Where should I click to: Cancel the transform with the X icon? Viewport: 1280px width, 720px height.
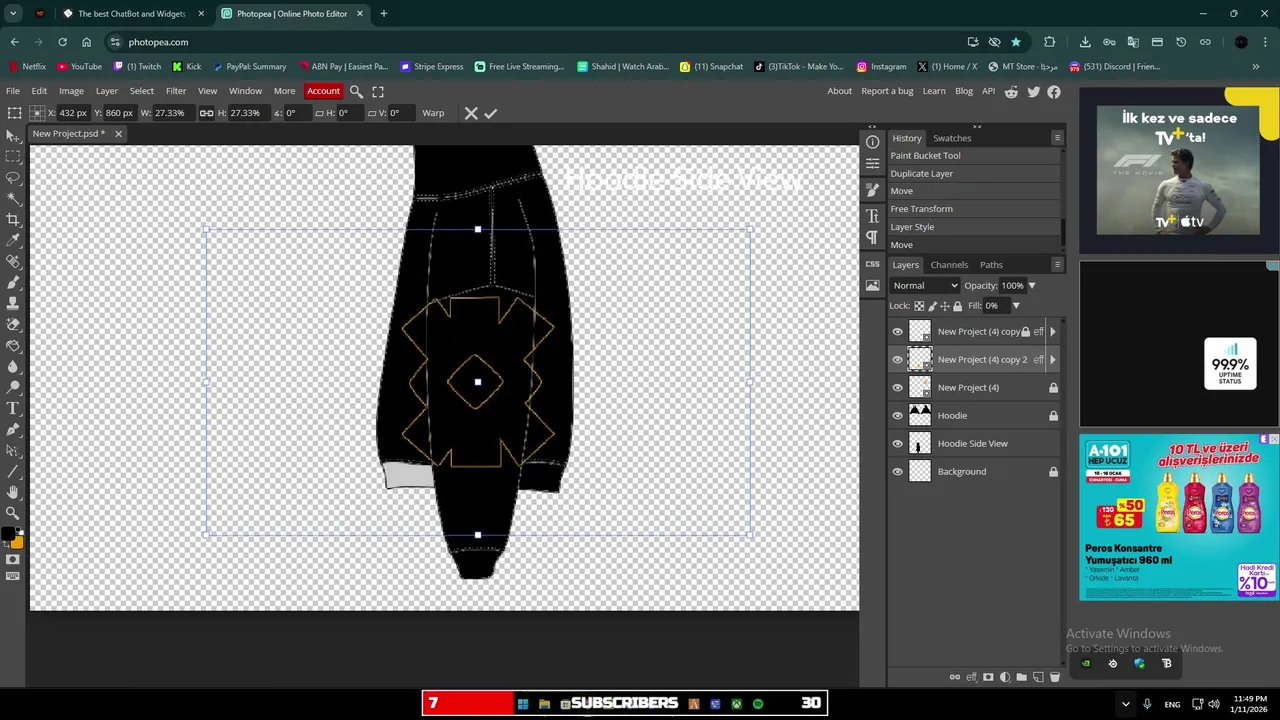pyautogui.click(x=471, y=113)
